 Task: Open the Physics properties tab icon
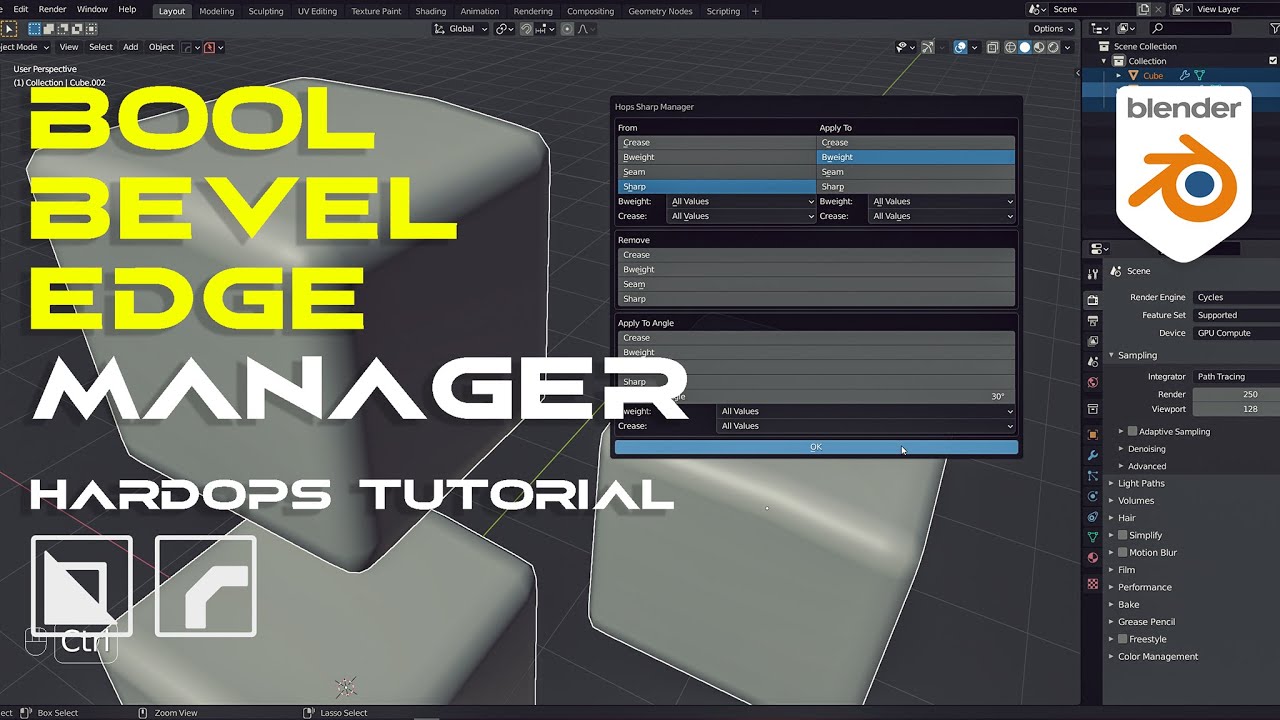point(1092,496)
